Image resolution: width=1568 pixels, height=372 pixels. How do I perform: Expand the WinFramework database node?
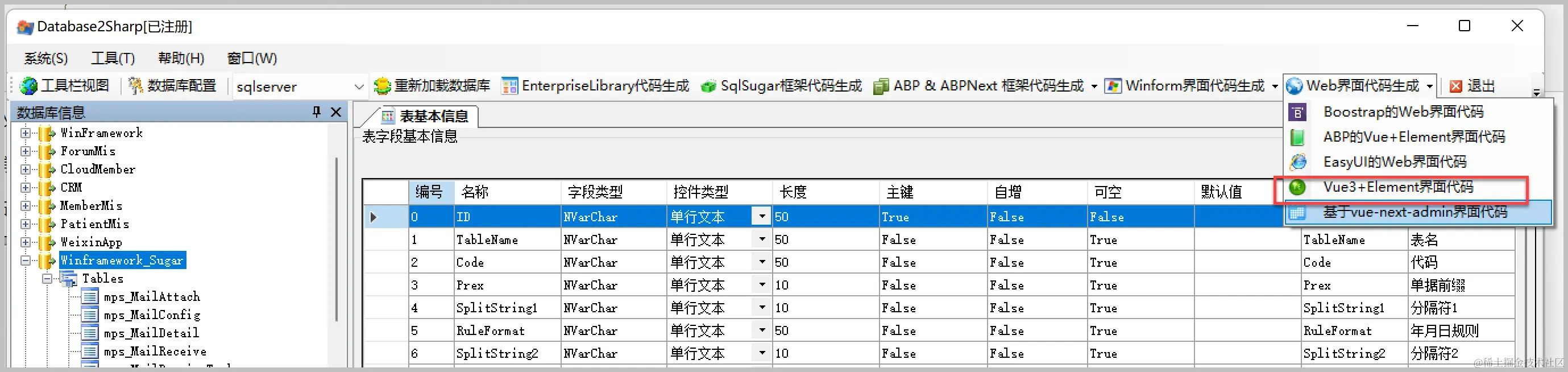[x=25, y=133]
